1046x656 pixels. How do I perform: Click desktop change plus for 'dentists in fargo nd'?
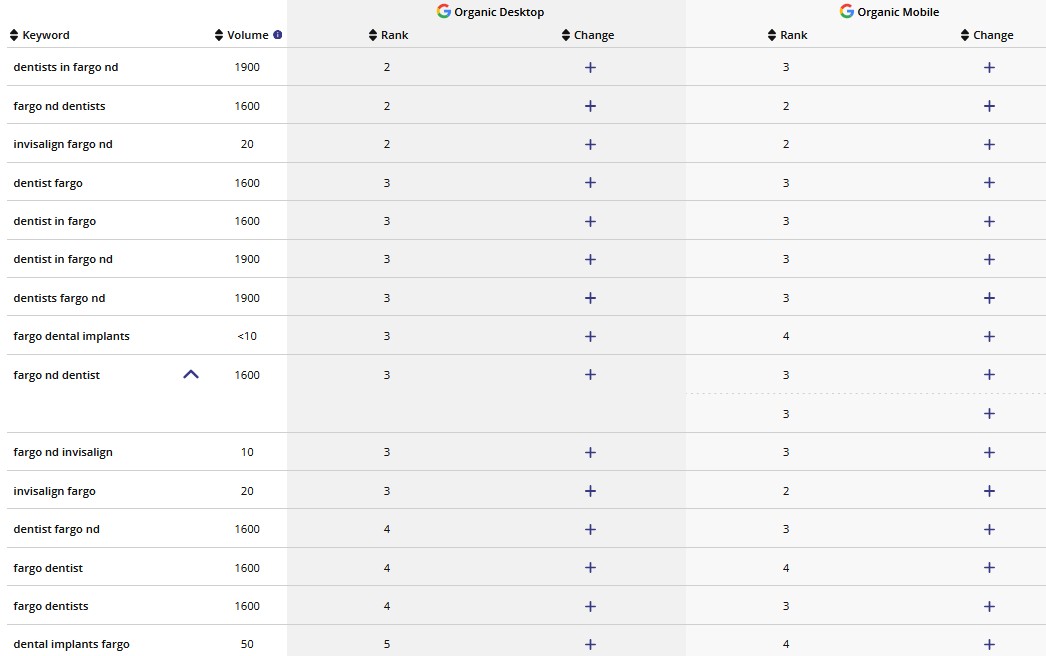(x=590, y=67)
